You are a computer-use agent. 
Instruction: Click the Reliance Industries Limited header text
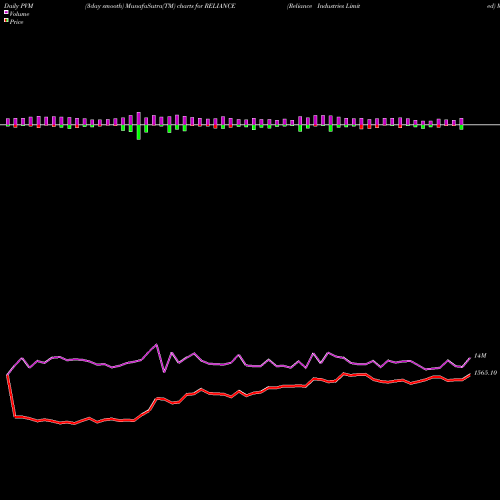[x=323, y=6]
